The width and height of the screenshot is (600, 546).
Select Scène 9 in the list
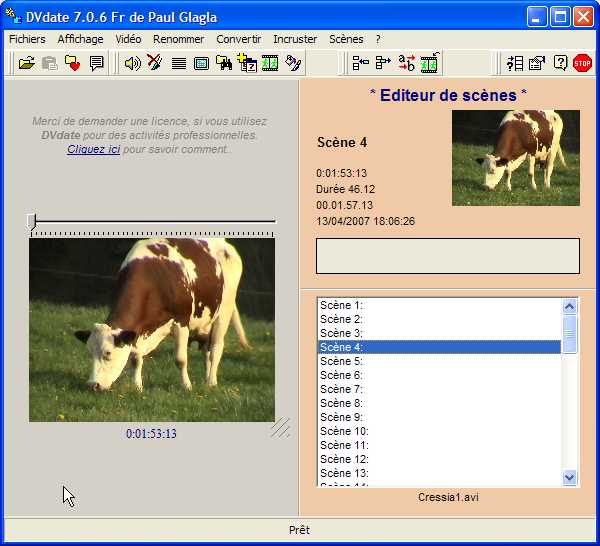click(439, 417)
